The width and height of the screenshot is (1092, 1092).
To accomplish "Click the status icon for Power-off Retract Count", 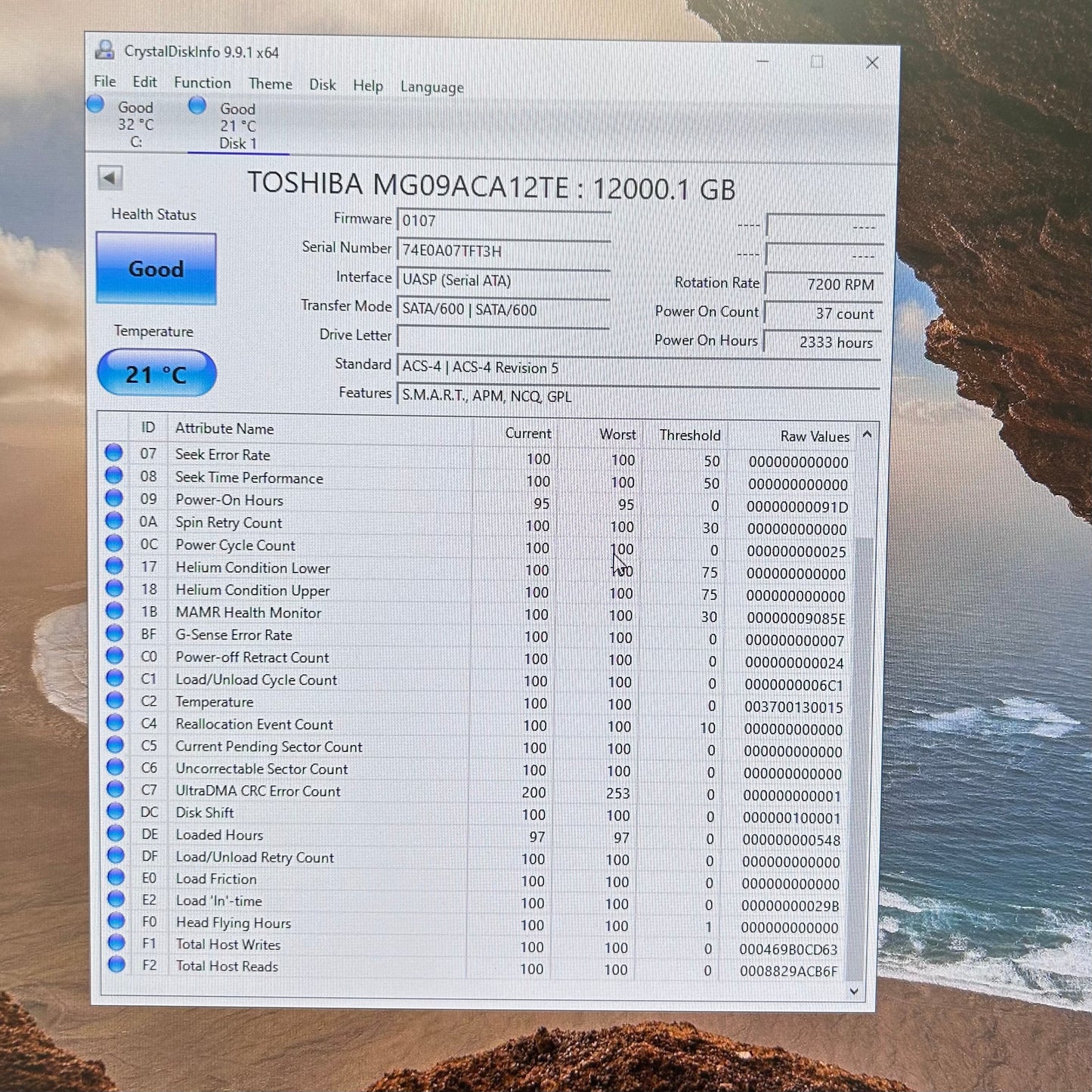I will coord(115,655).
